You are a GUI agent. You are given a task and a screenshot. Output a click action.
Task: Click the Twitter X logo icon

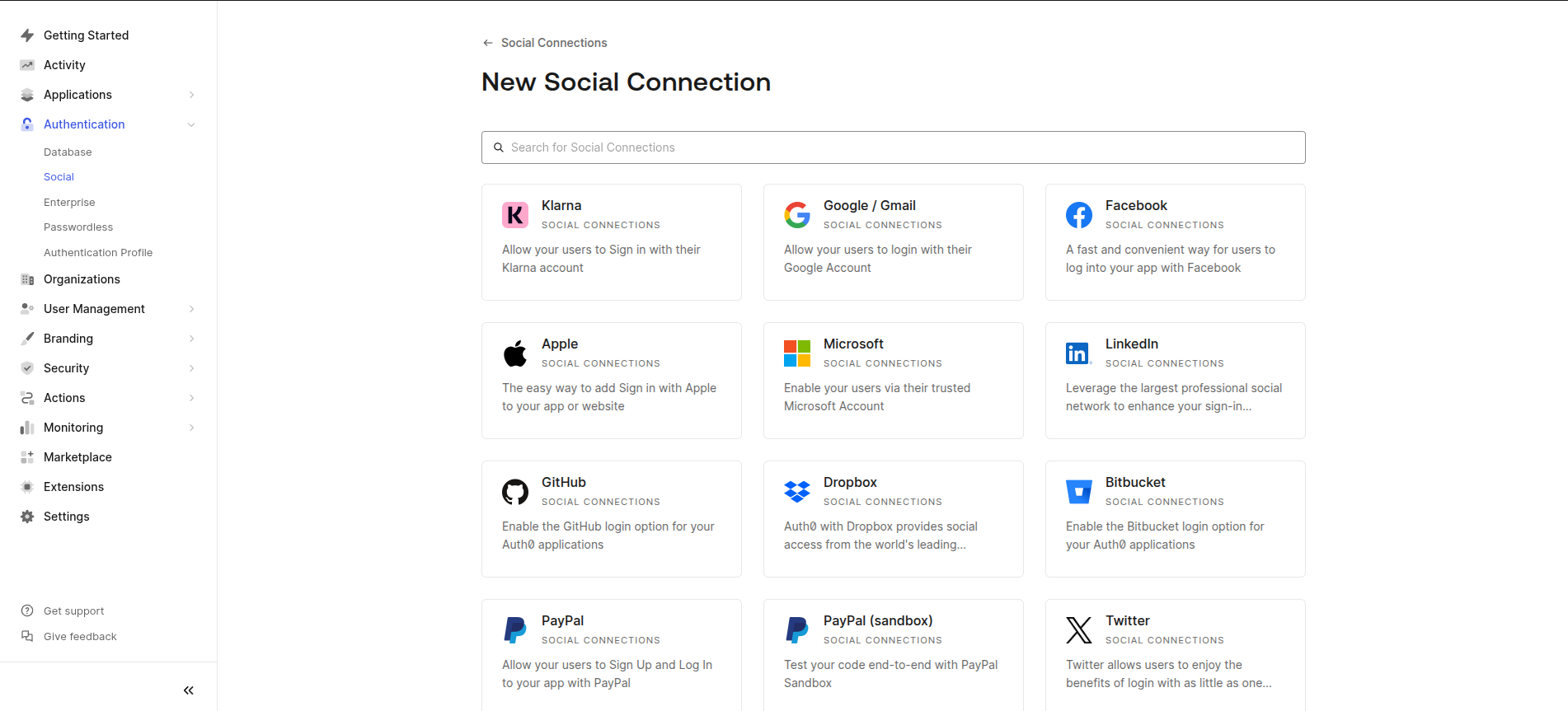point(1079,630)
